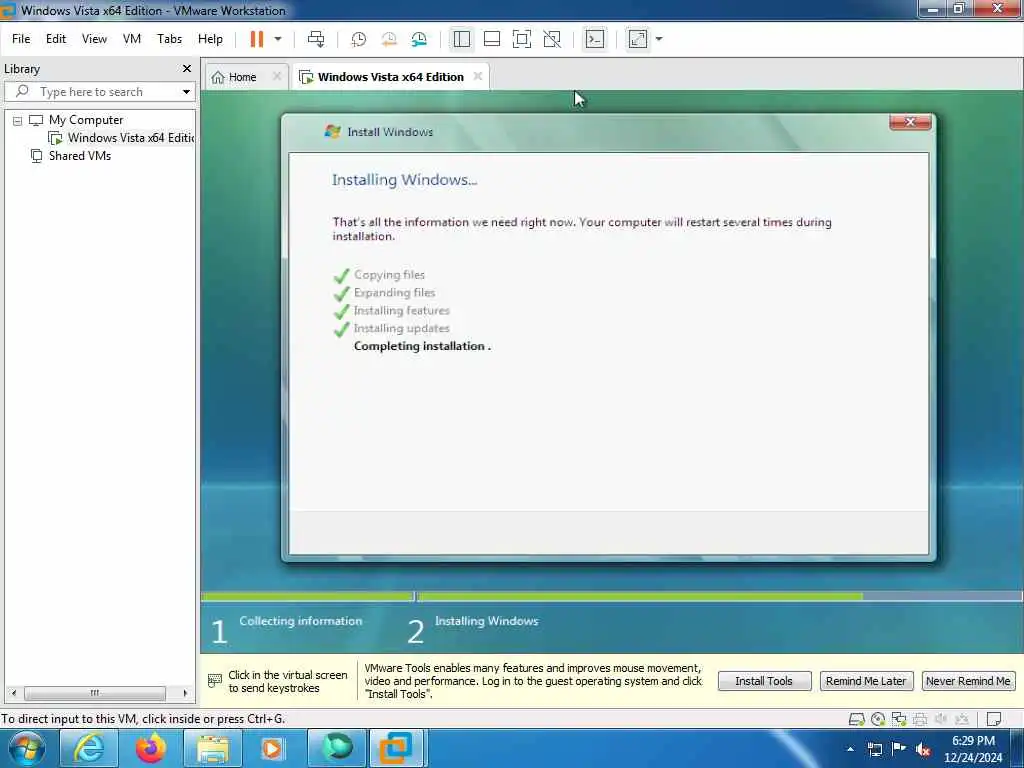Click the hard disk status bar icon
The width and height of the screenshot is (1024, 768).
[856, 719]
